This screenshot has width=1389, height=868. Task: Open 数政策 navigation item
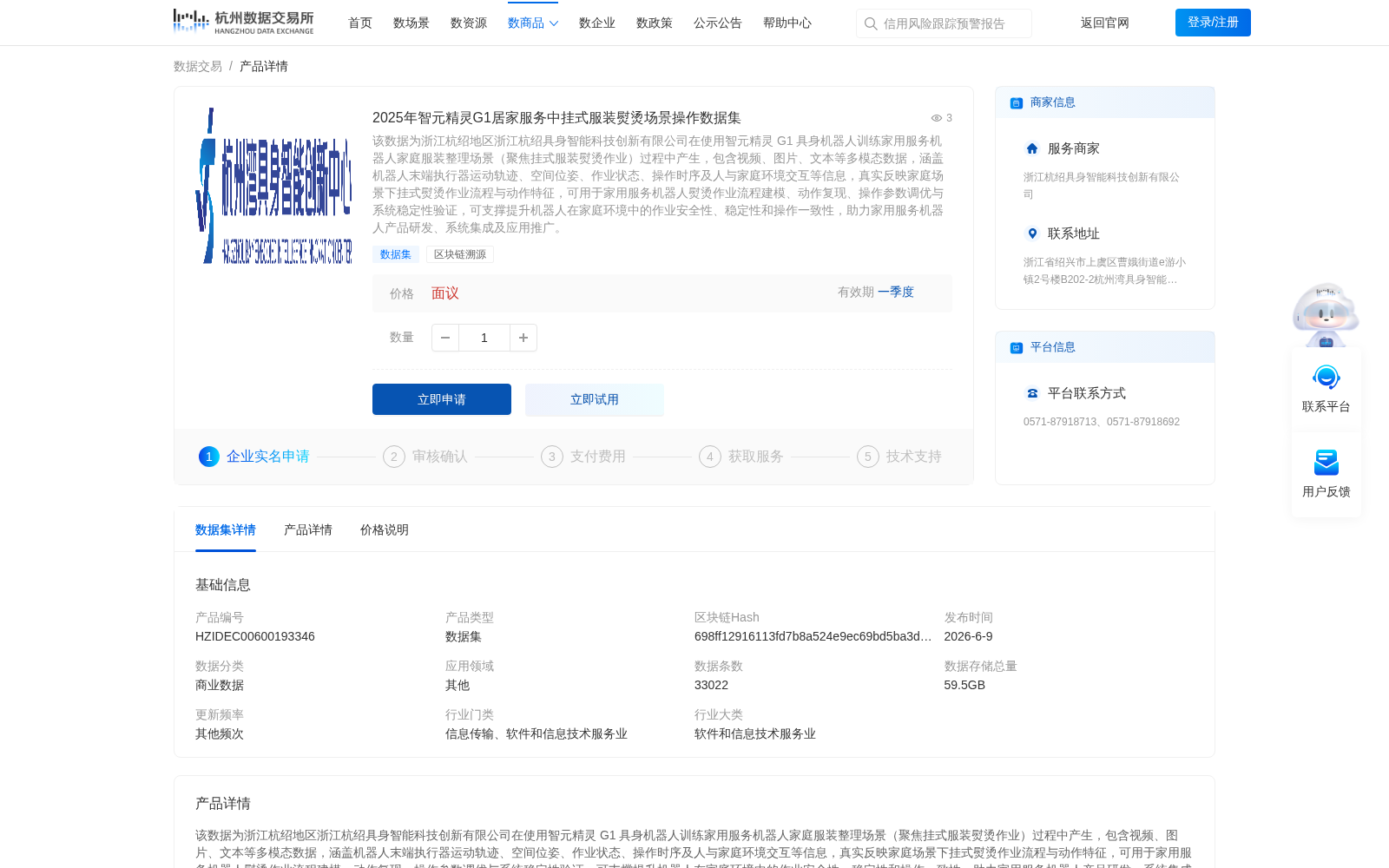(655, 23)
